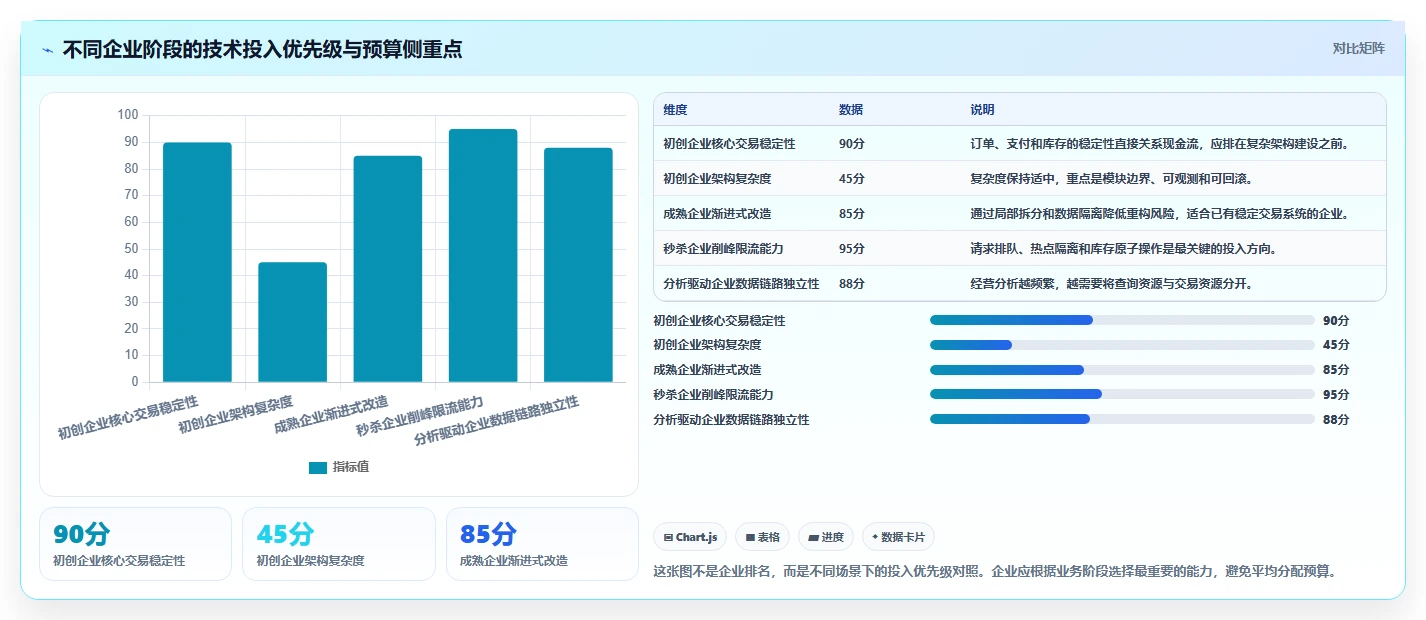Open the 90分 data card
The width and height of the screenshot is (1426, 620).
pyautogui.click(x=135, y=544)
